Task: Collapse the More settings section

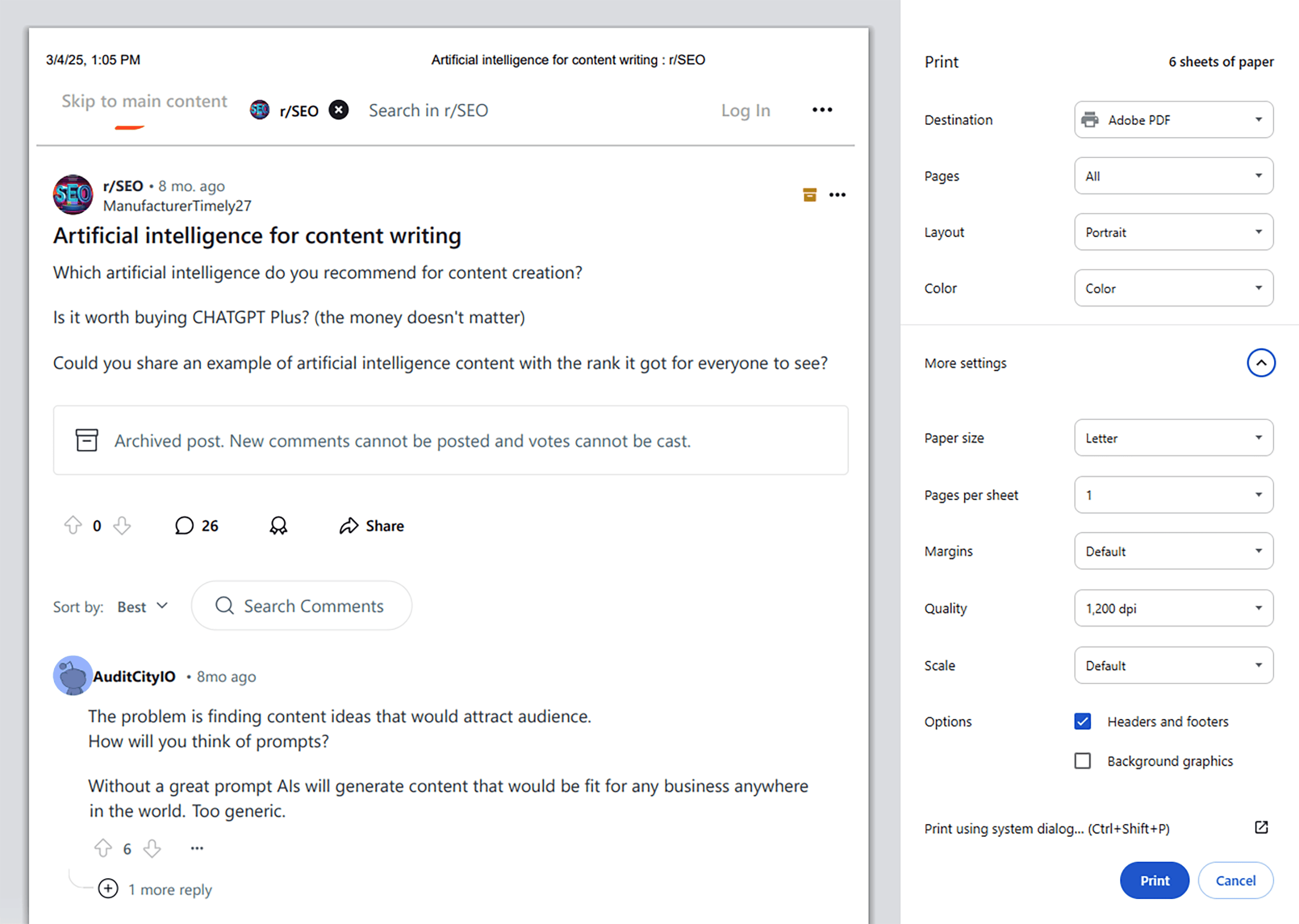Action: coord(1262,363)
